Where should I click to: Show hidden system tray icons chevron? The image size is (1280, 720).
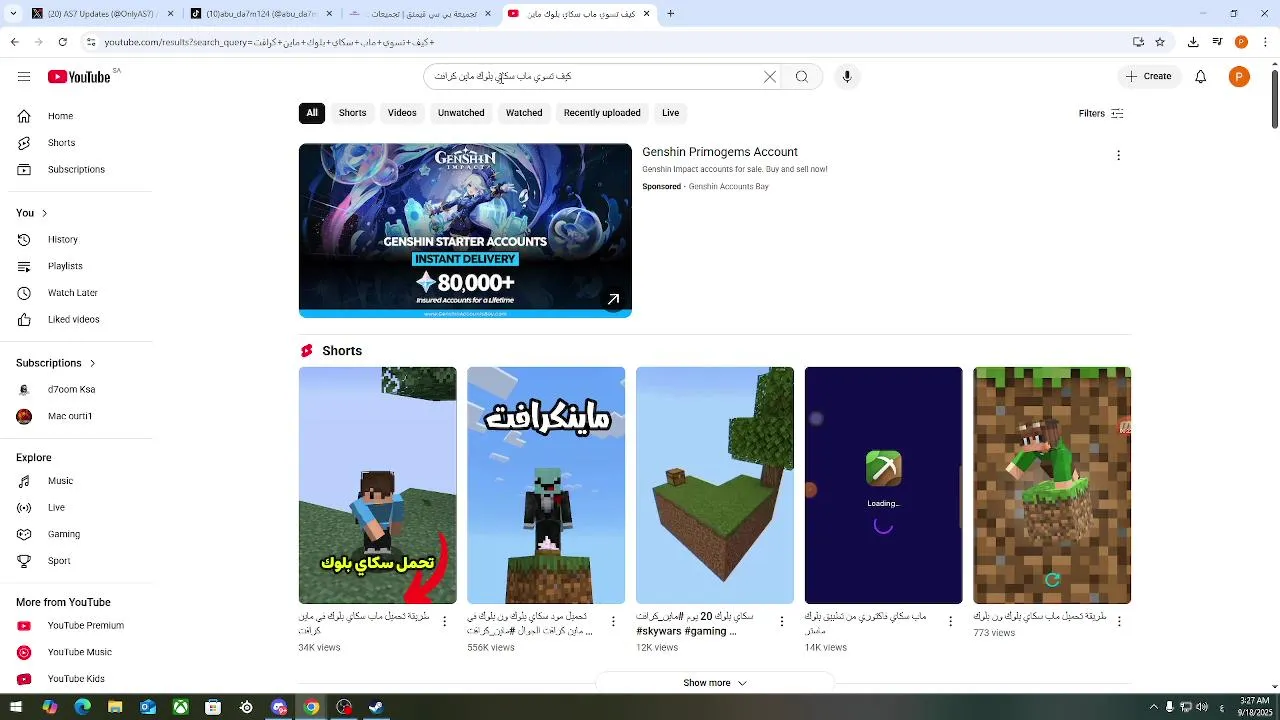point(1153,707)
